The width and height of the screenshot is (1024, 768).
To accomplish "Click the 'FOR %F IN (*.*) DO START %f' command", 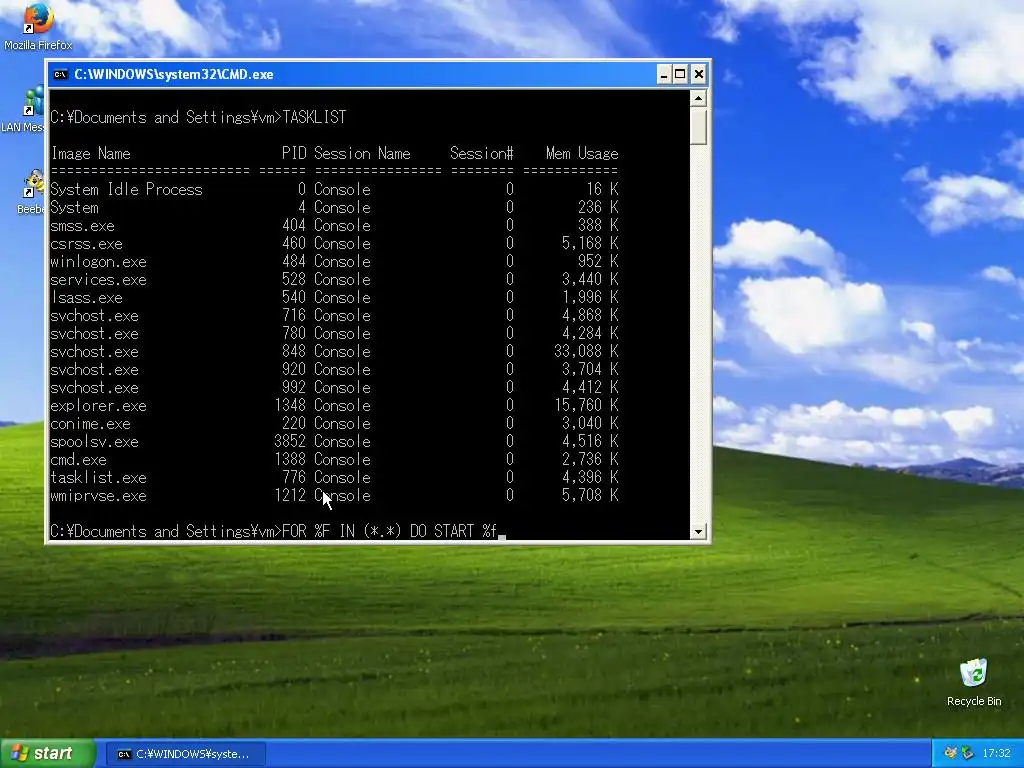I will tap(389, 531).
